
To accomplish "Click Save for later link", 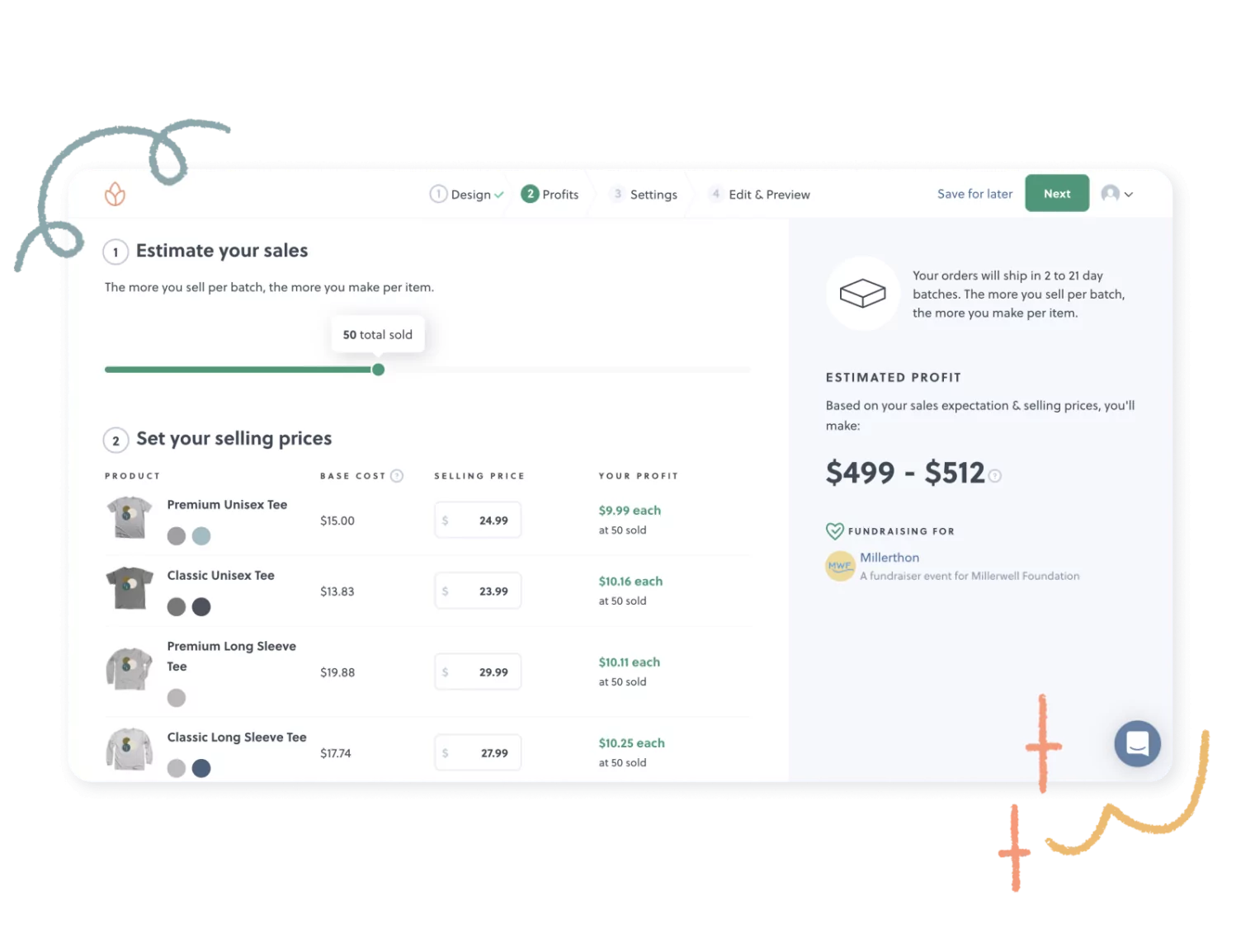I will pos(974,194).
